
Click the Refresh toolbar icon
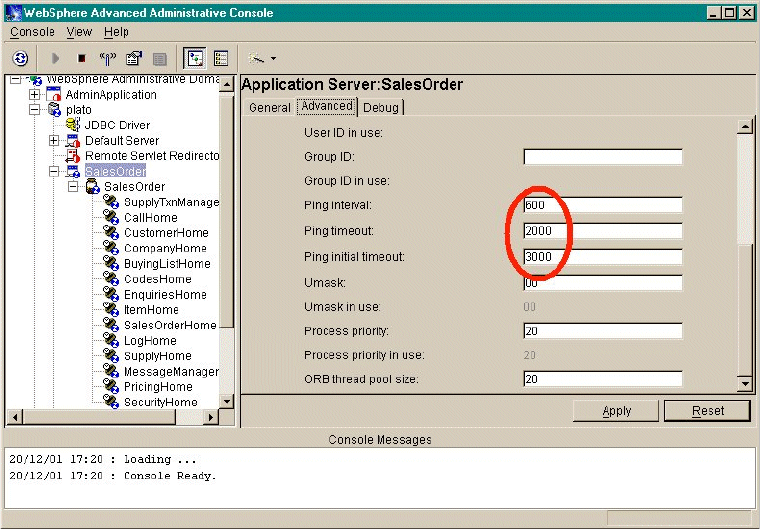coord(20,58)
